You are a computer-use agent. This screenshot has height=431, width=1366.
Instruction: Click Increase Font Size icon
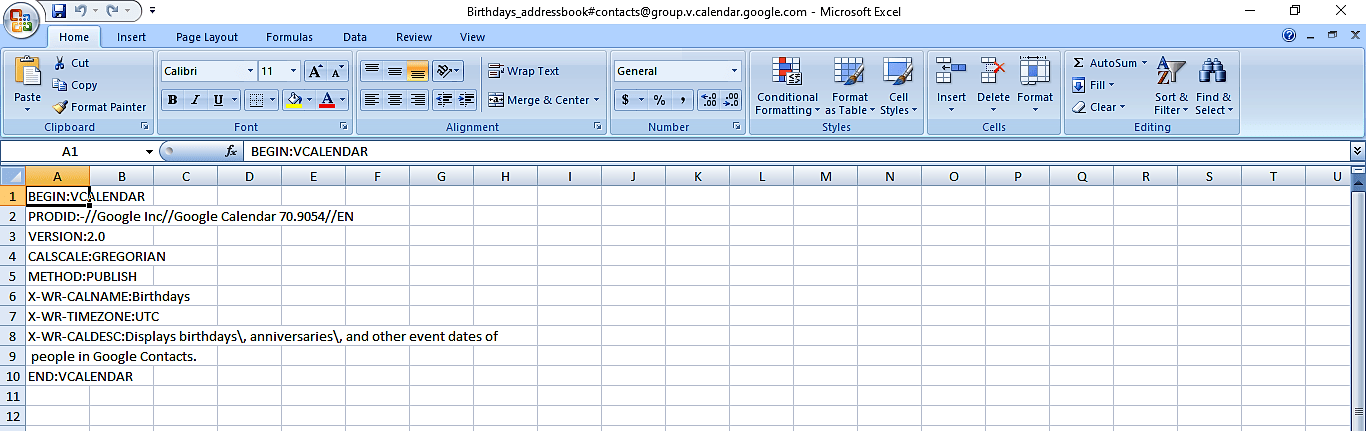[x=315, y=71]
